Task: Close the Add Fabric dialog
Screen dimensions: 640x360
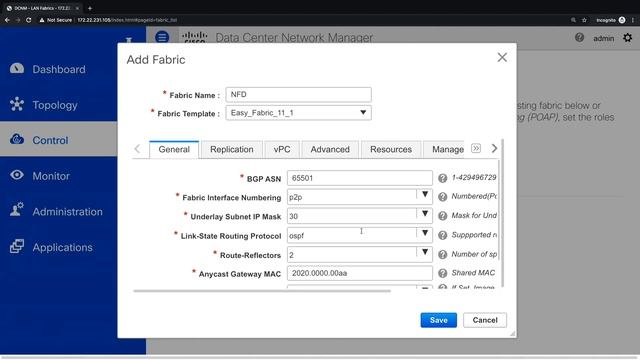Action: (502, 58)
